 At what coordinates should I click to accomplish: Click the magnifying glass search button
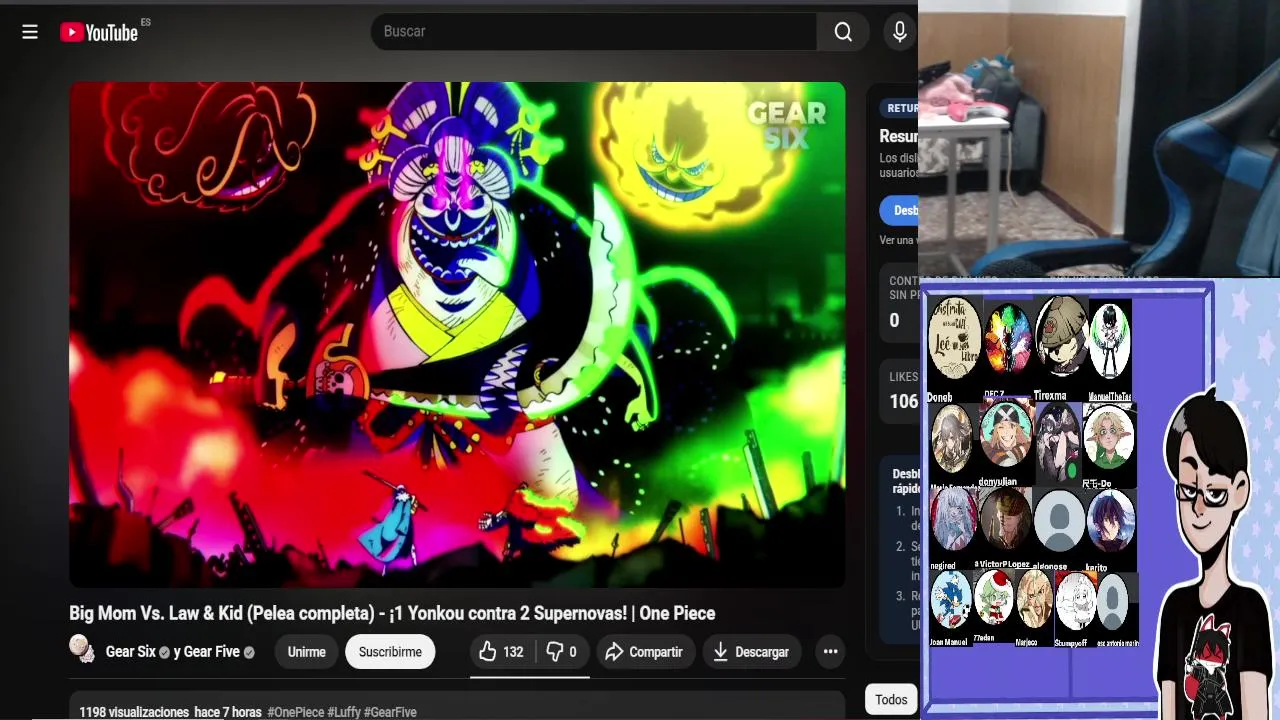pyautogui.click(x=843, y=32)
